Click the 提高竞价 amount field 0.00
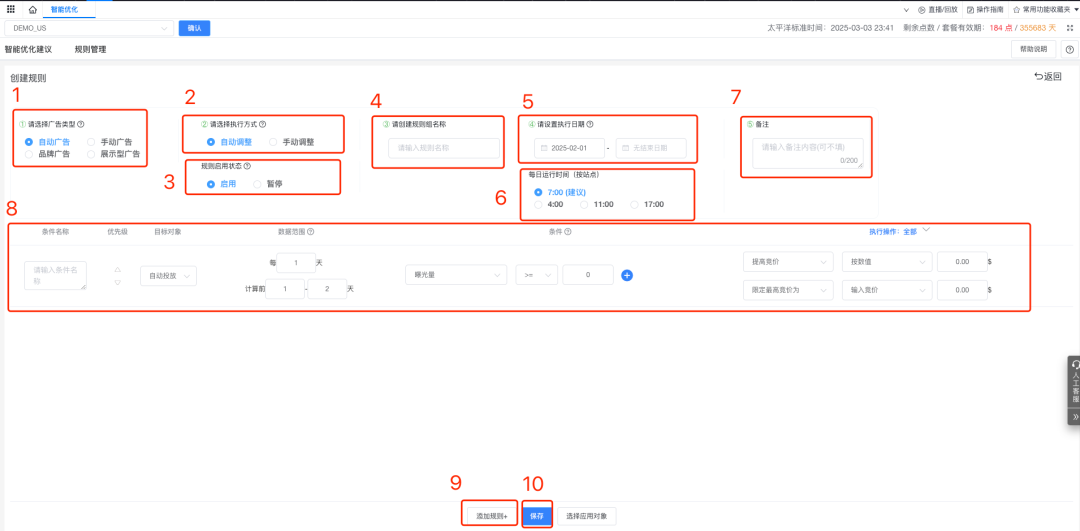 (961, 262)
